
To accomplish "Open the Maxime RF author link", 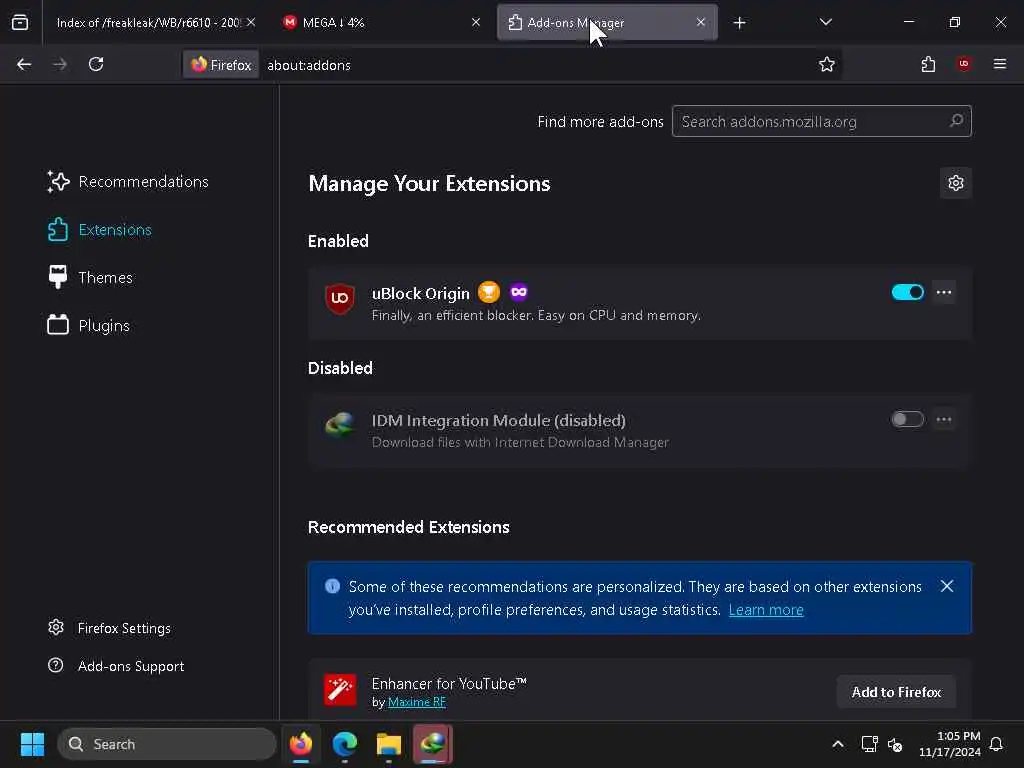I will pos(417,702).
